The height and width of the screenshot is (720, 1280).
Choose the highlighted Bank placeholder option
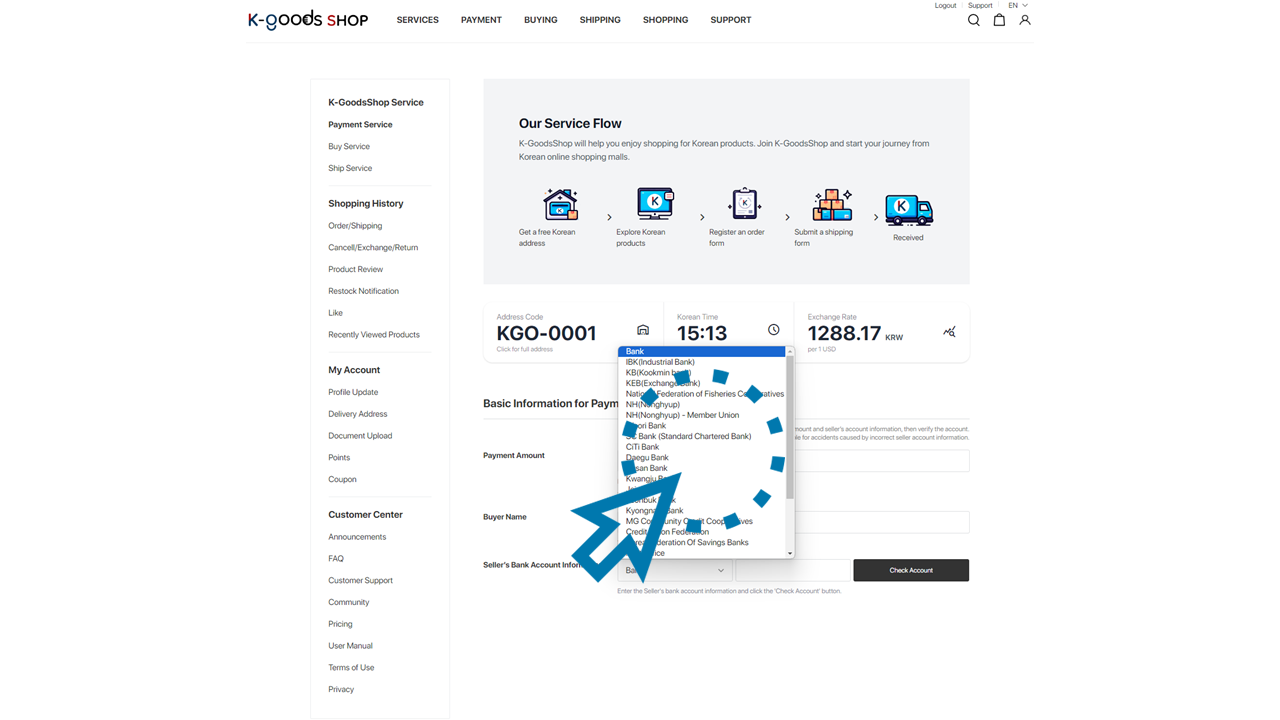pyautogui.click(x=702, y=351)
